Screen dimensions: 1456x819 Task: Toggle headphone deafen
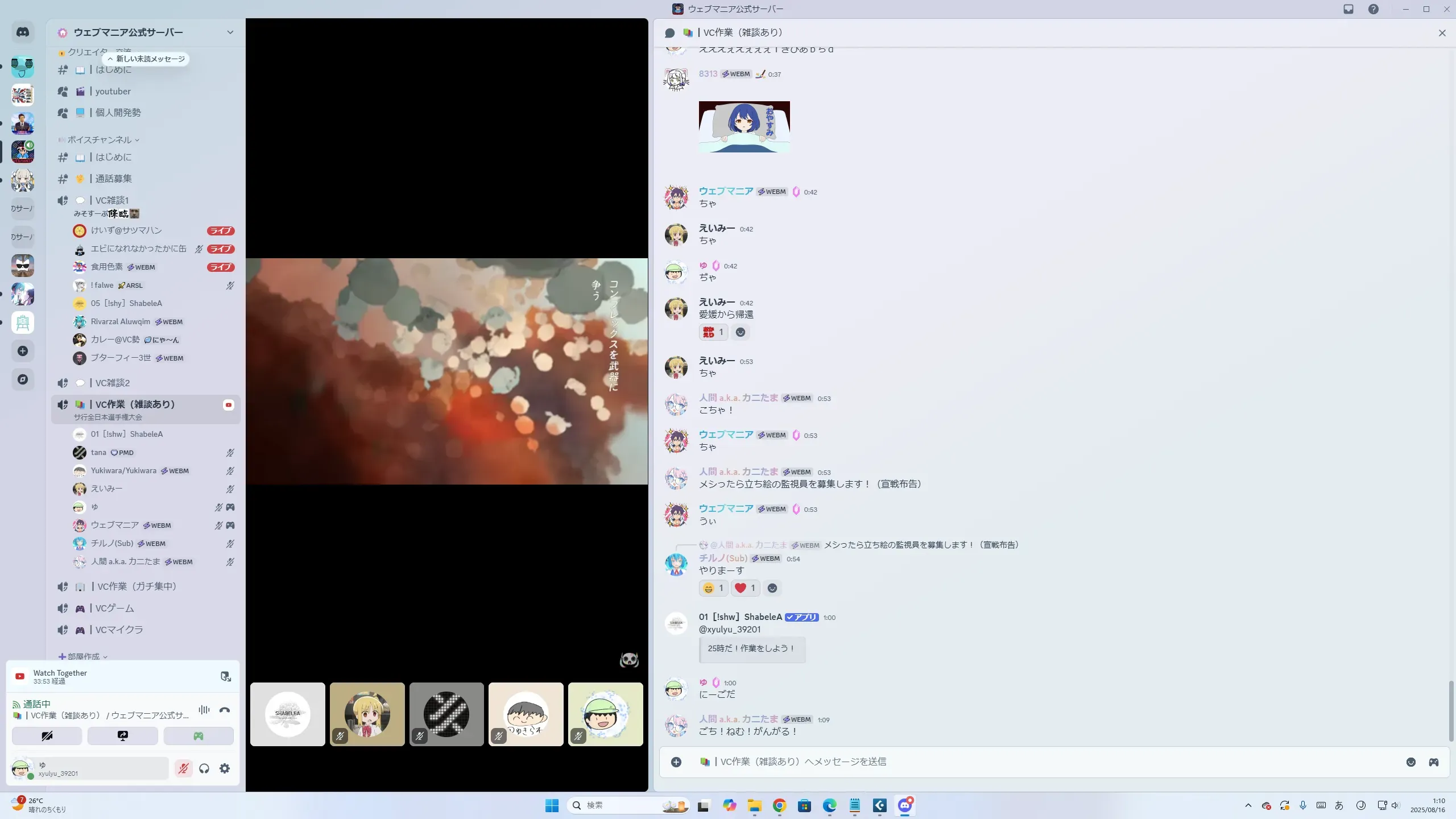click(204, 768)
